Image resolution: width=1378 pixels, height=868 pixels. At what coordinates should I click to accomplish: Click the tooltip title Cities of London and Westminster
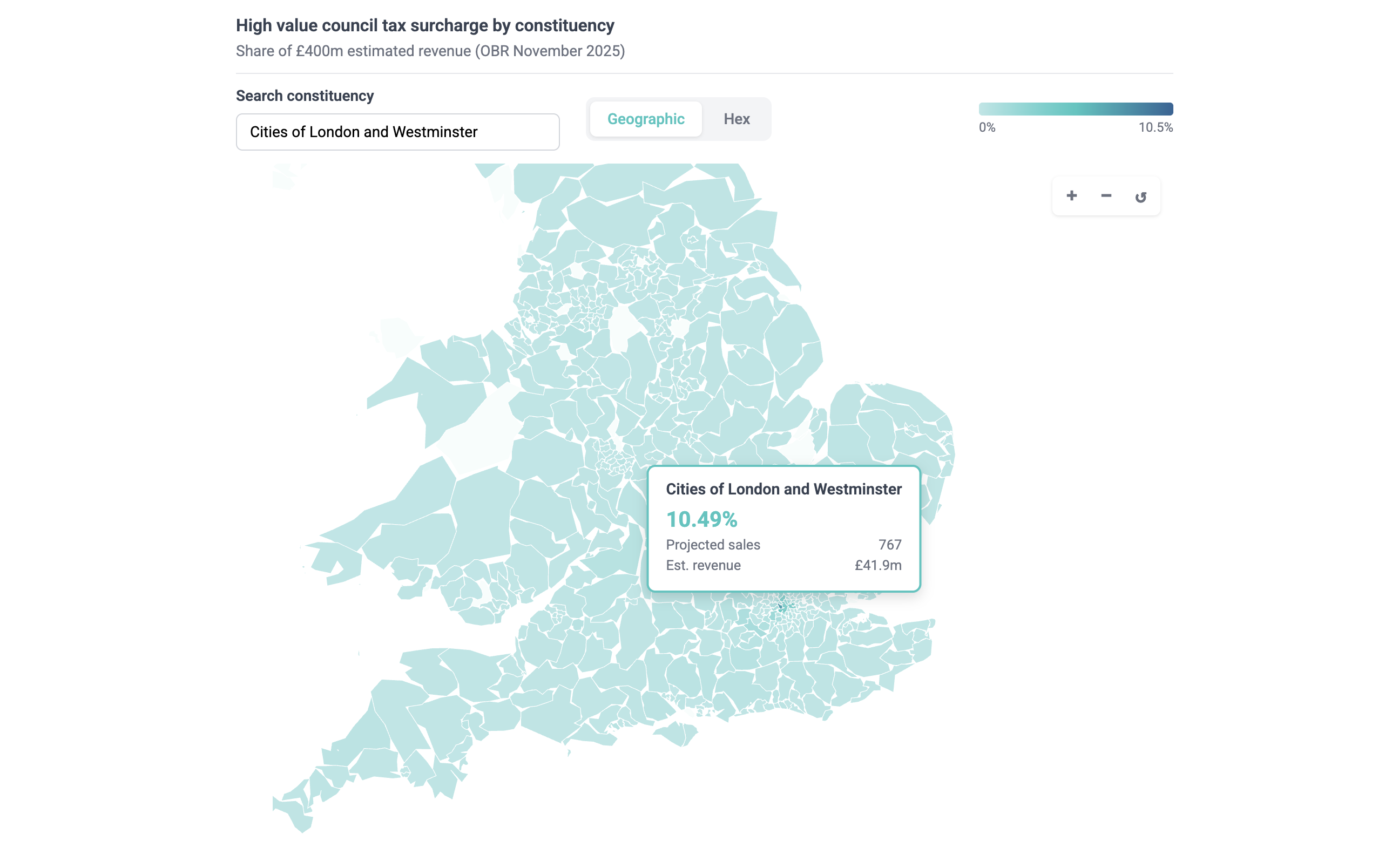coord(783,489)
